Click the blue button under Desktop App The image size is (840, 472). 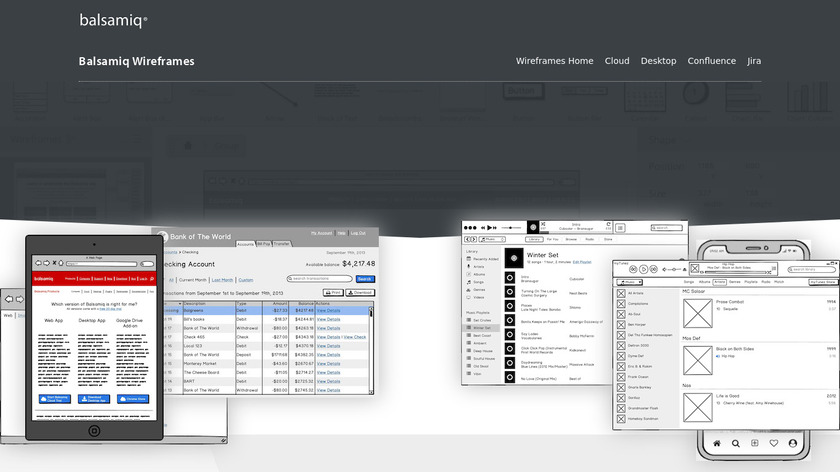point(94,399)
